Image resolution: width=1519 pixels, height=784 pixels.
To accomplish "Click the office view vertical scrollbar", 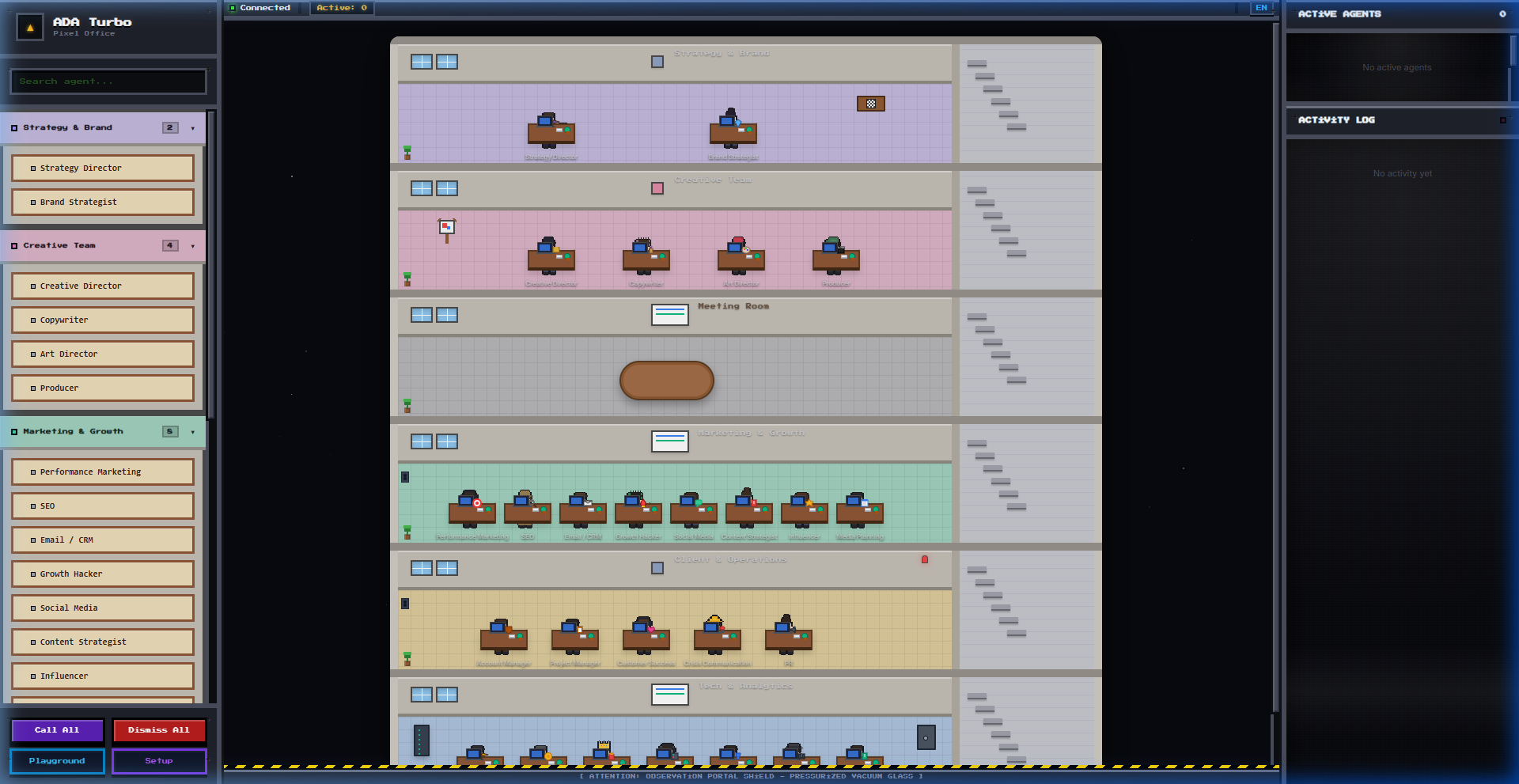I will (x=1275, y=368).
